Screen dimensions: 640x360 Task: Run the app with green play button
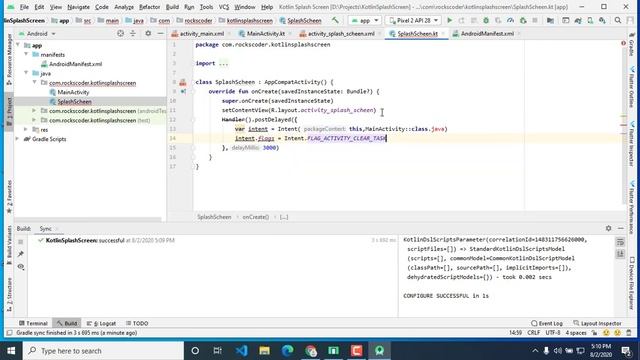pyautogui.click(x=449, y=20)
